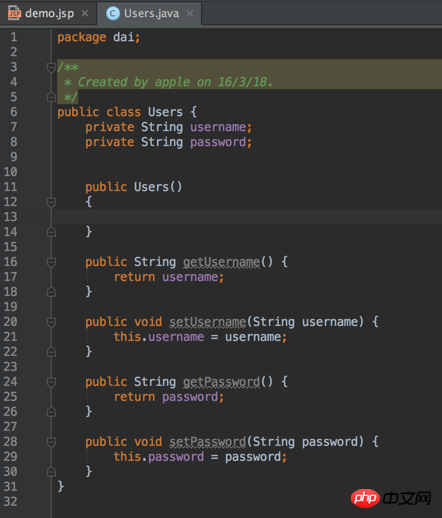
Task: Click the fold end marker at line 30
Action: click(x=51, y=471)
